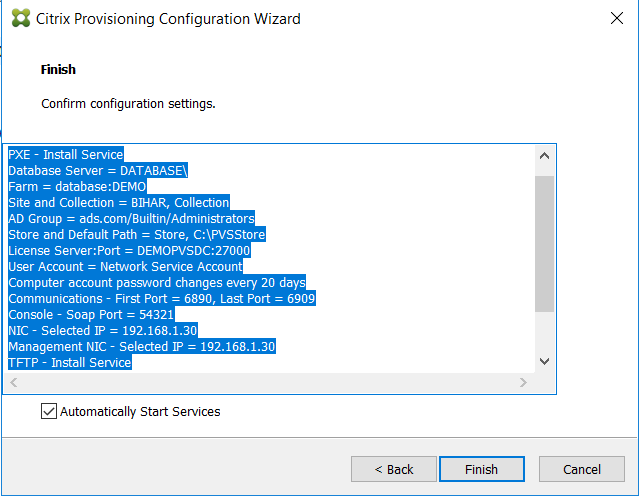Viewport: 640px width, 498px height.
Task: Go back with the Back button
Action: [394, 469]
